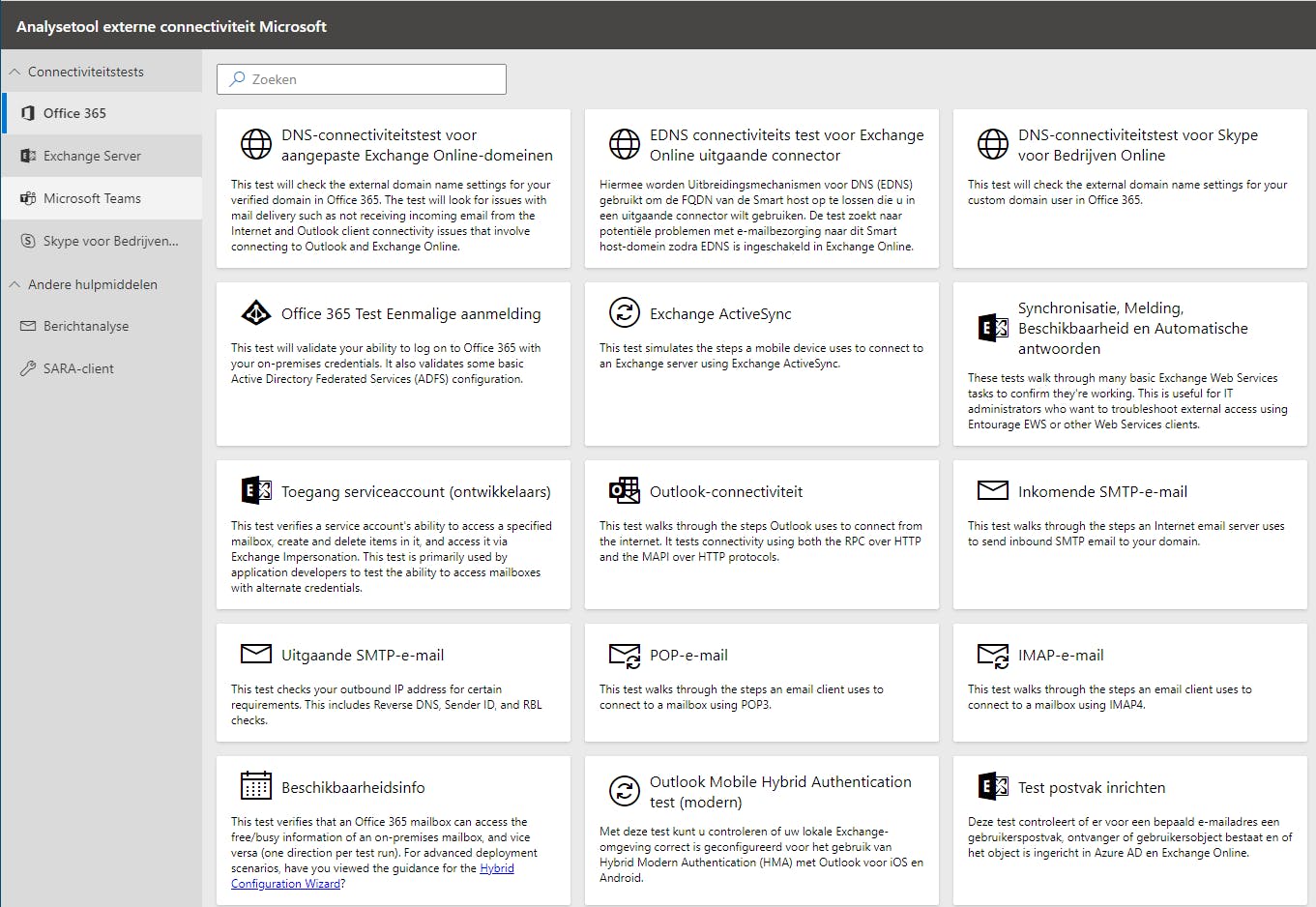The height and width of the screenshot is (907, 1316).
Task: Click the Test postvak inrichten description text
Action: click(x=1130, y=837)
